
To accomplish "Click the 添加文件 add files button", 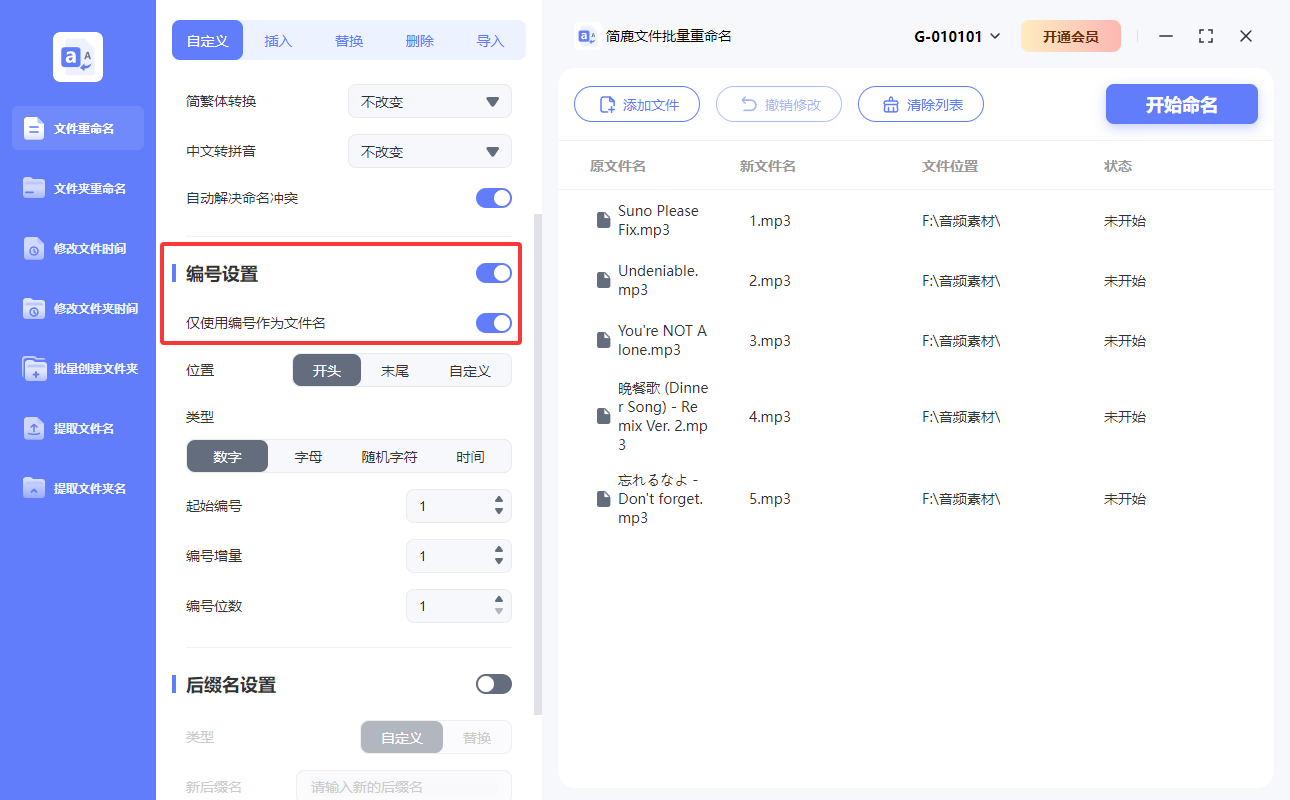I will (637, 104).
